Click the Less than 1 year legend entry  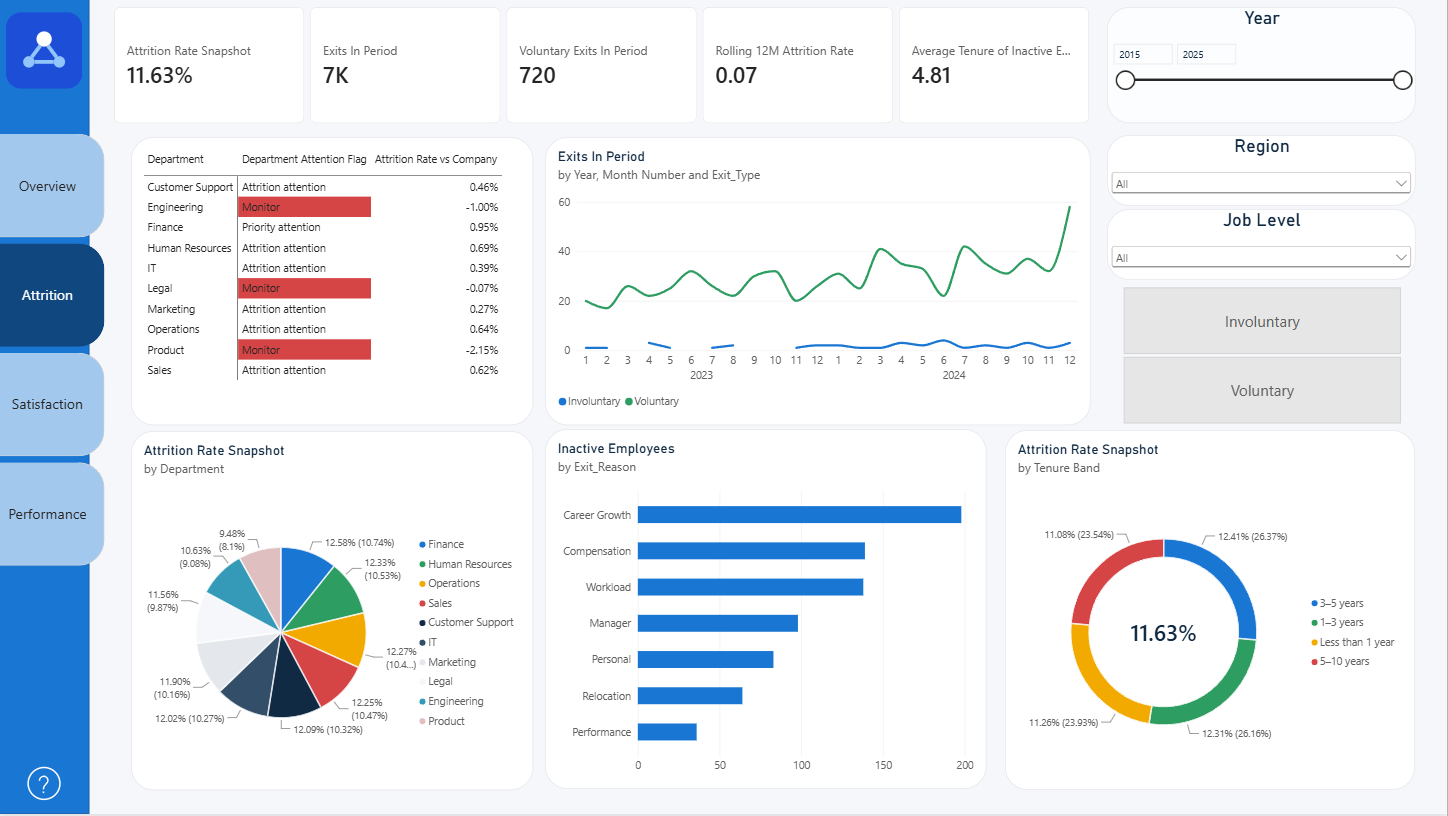pyautogui.click(x=1353, y=642)
